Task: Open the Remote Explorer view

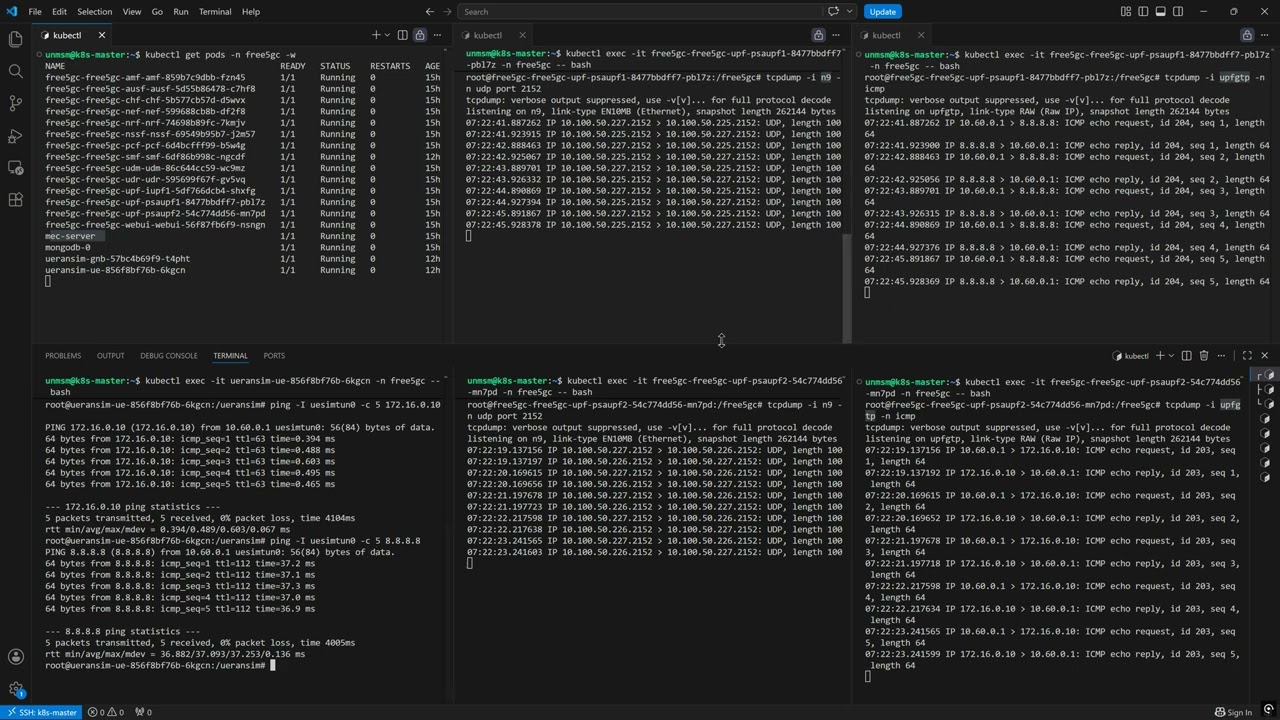Action: coord(15,167)
